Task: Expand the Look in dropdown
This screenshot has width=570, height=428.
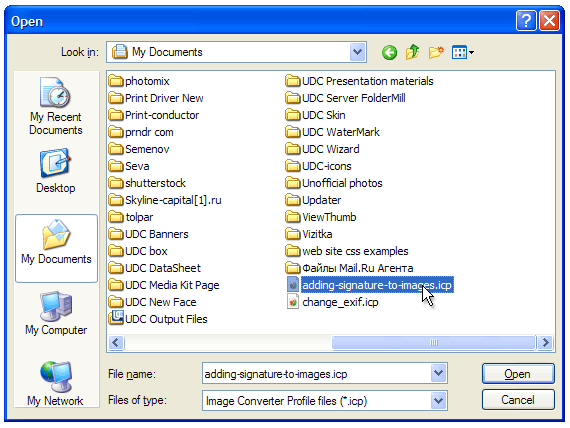Action: pos(357,52)
